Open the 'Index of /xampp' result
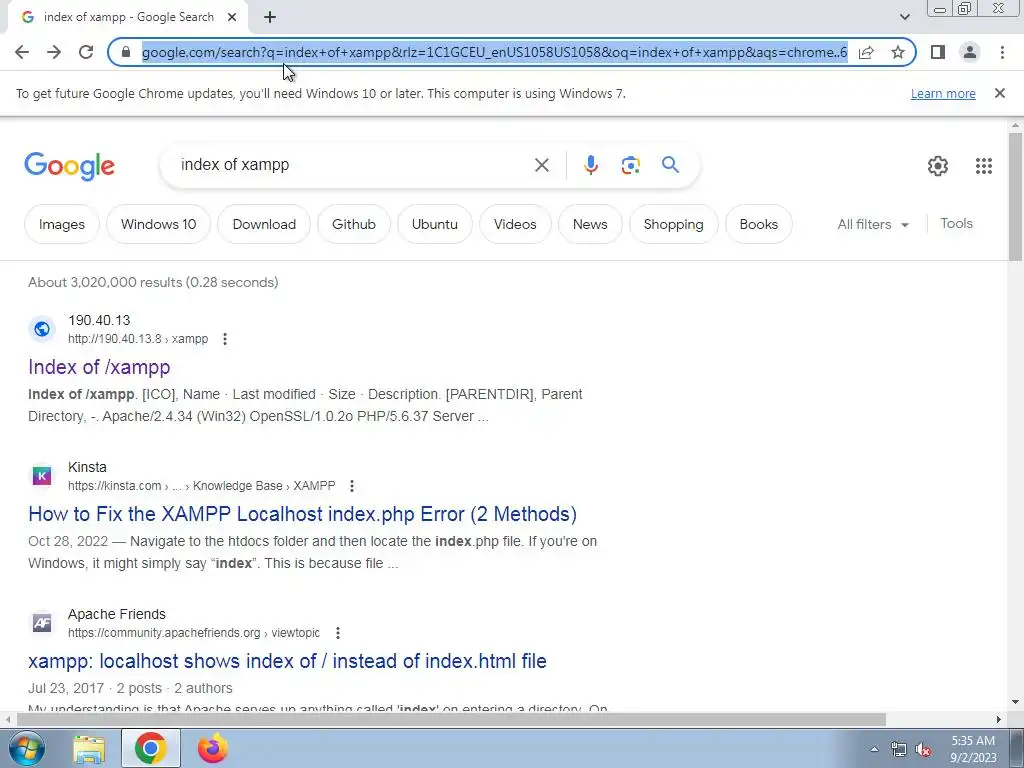Viewport: 1024px width, 768px height. tap(99, 367)
